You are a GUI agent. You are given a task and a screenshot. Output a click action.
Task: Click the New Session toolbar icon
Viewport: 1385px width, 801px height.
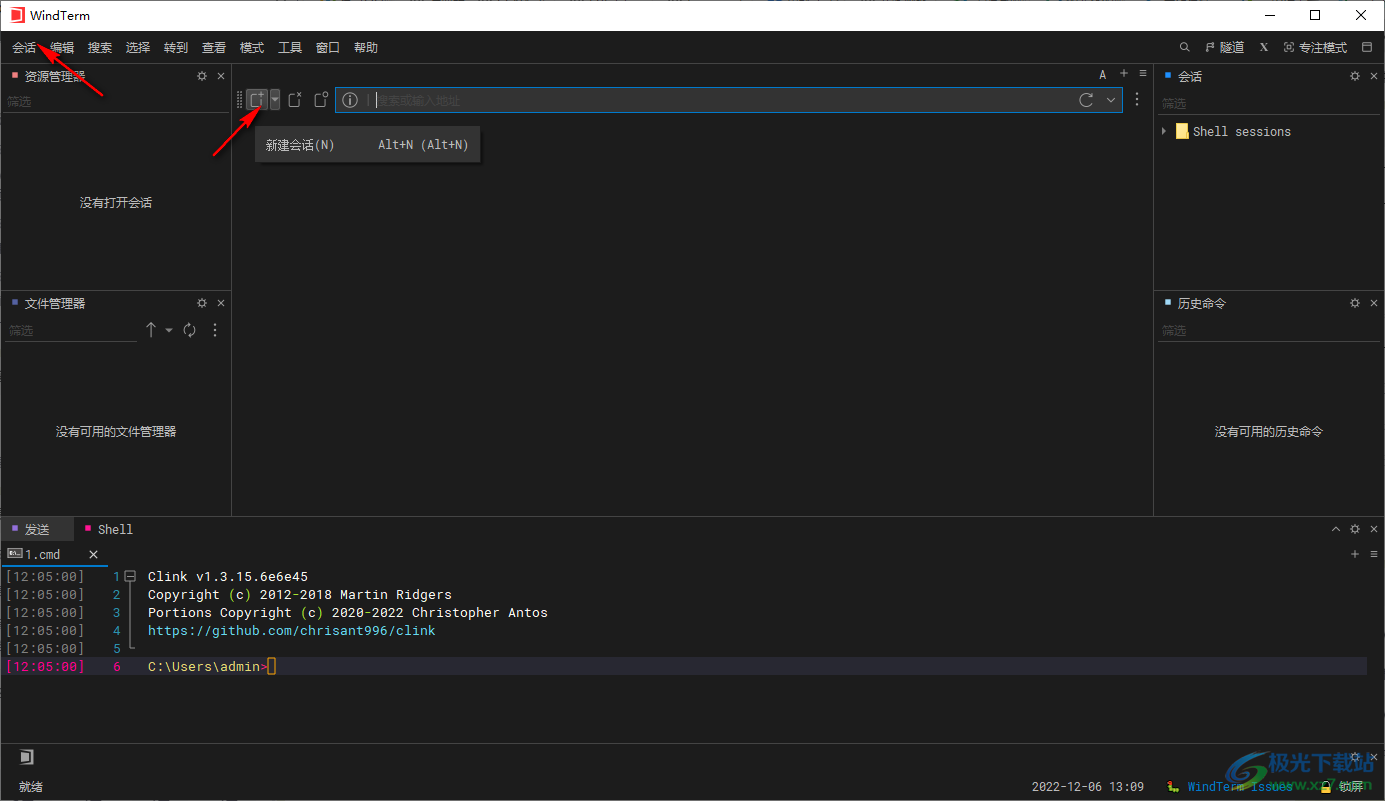coord(257,100)
